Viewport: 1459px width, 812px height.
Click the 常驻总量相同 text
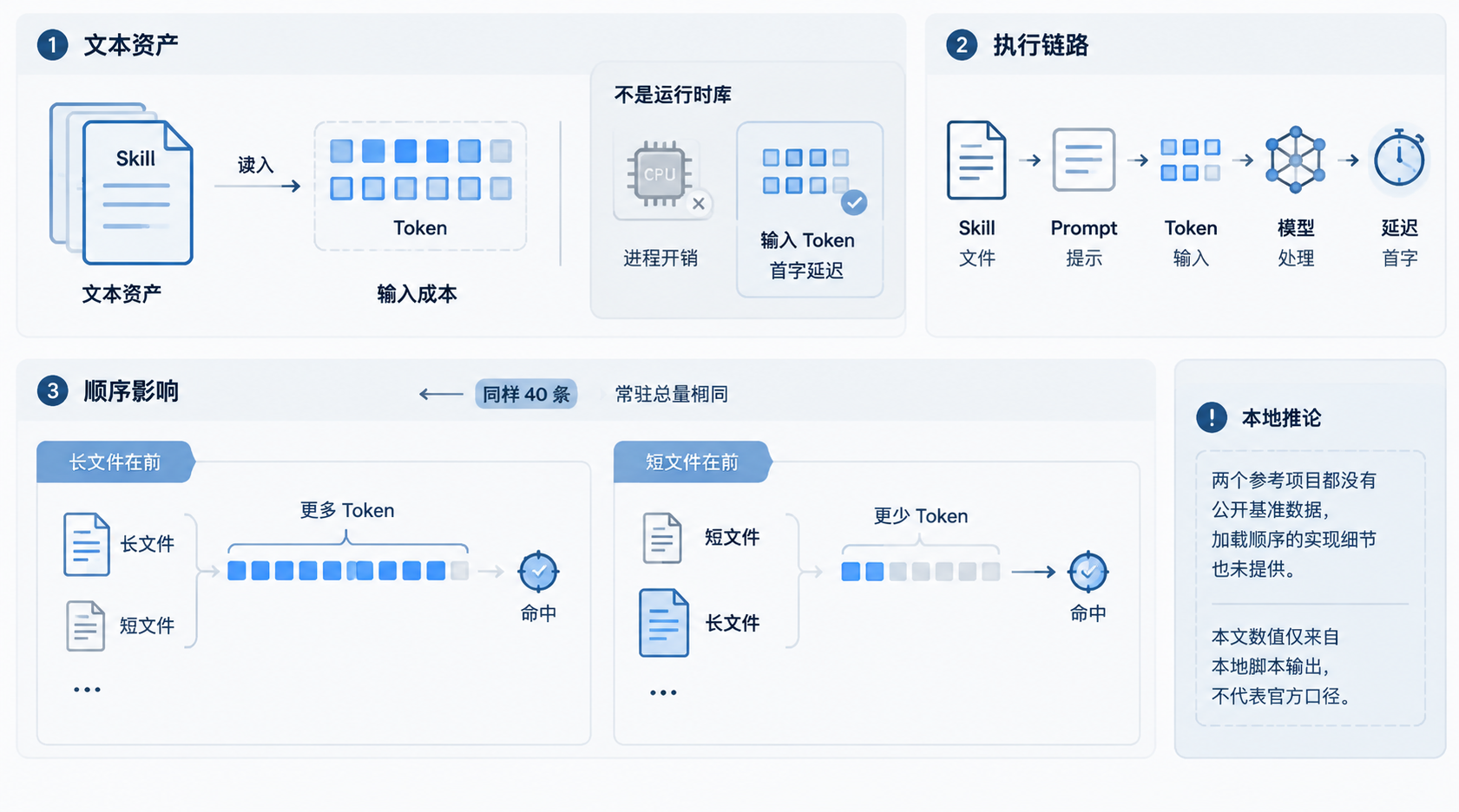coord(672,394)
